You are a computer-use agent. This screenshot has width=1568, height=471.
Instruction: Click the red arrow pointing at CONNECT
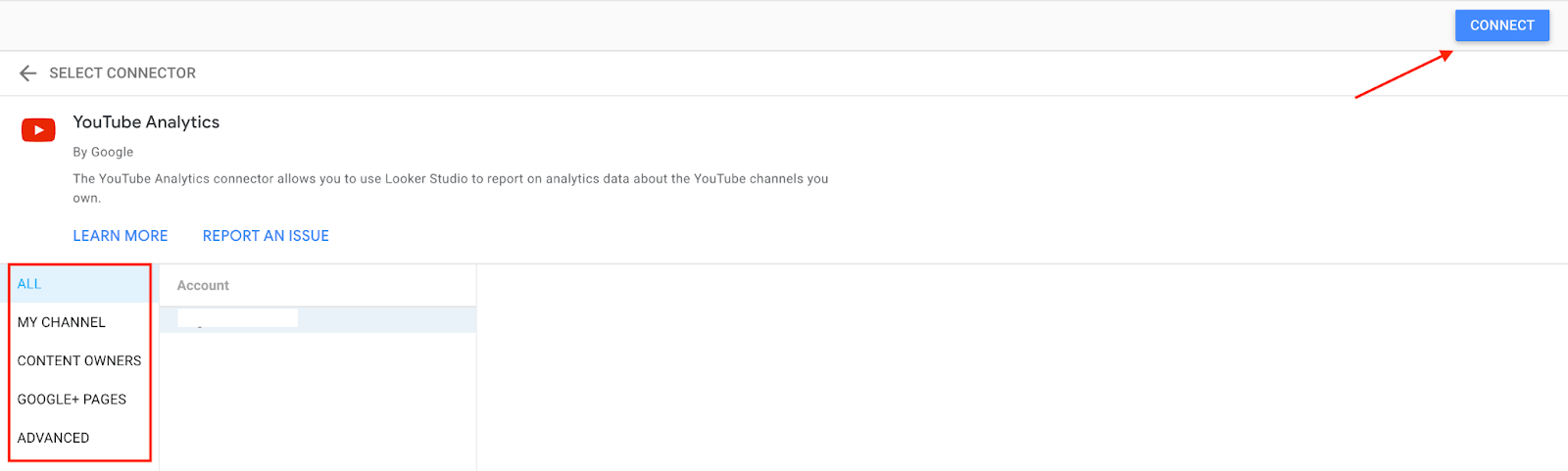[1403, 74]
